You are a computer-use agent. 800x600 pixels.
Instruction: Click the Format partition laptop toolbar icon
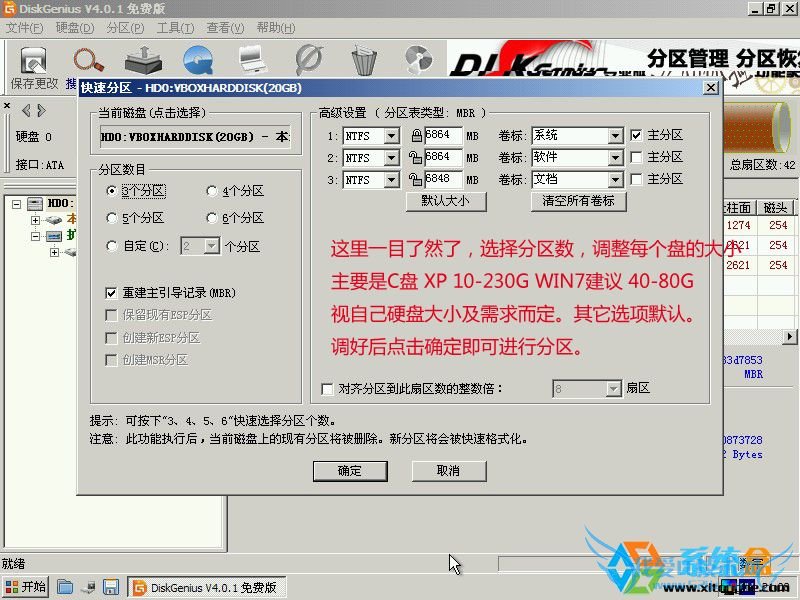(x=252, y=60)
